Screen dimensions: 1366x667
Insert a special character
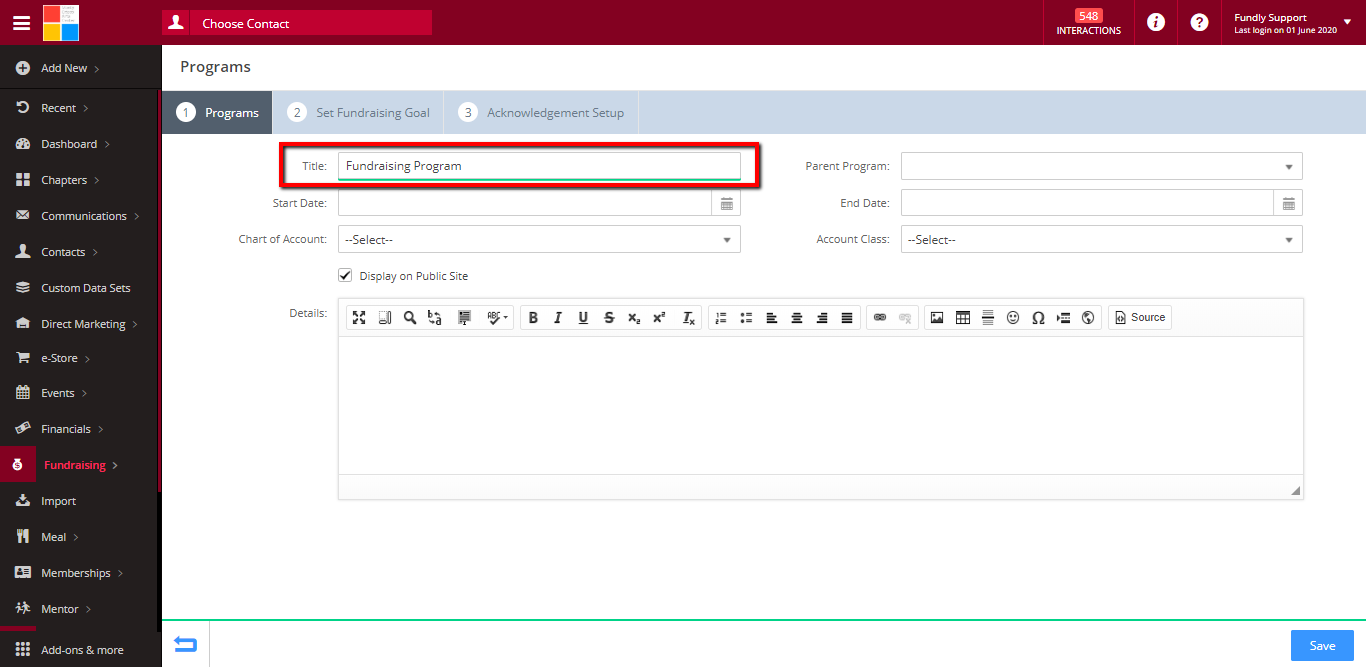tap(1038, 317)
